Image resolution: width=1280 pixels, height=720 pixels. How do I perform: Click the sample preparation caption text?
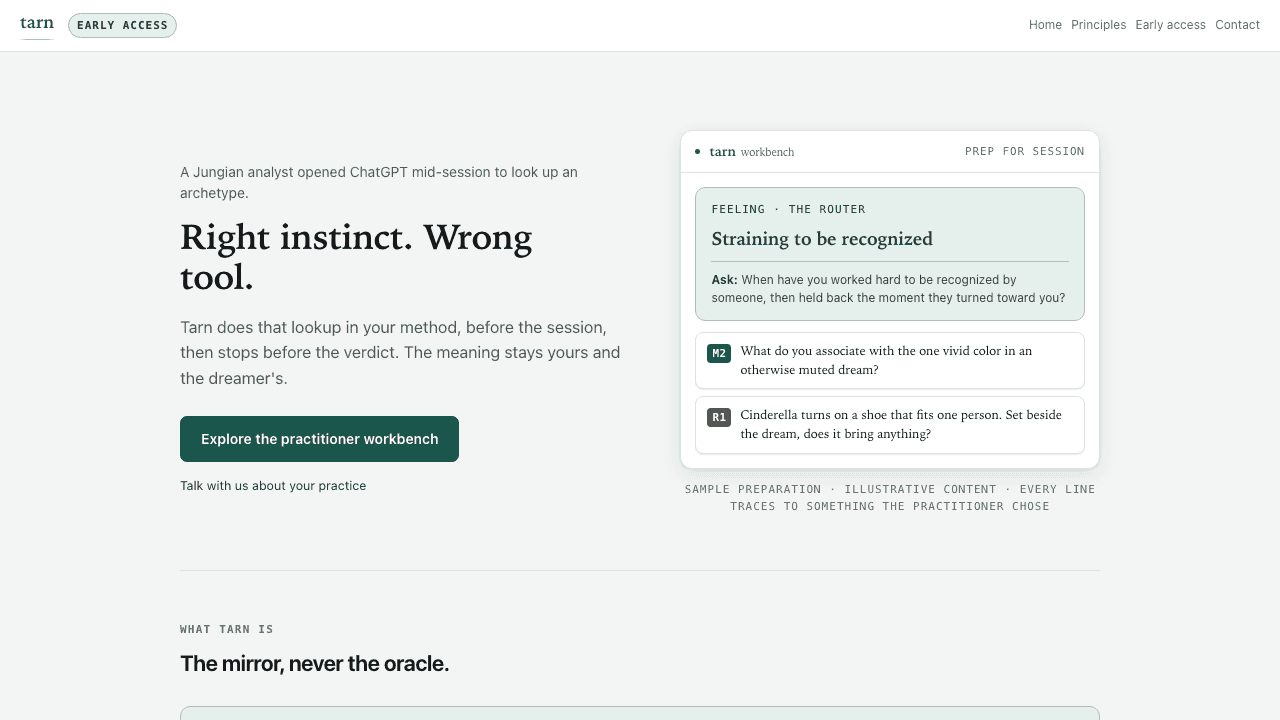tap(890, 497)
